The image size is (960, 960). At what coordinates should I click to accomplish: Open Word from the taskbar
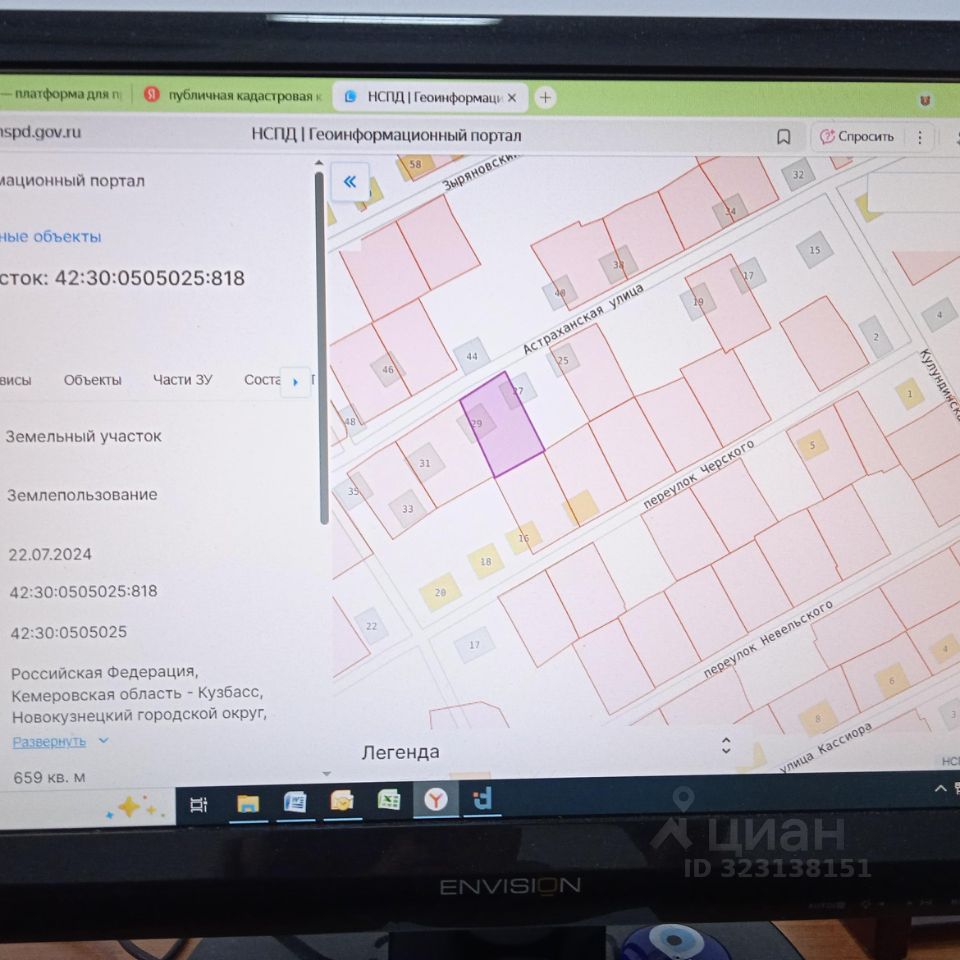pyautogui.click(x=295, y=801)
